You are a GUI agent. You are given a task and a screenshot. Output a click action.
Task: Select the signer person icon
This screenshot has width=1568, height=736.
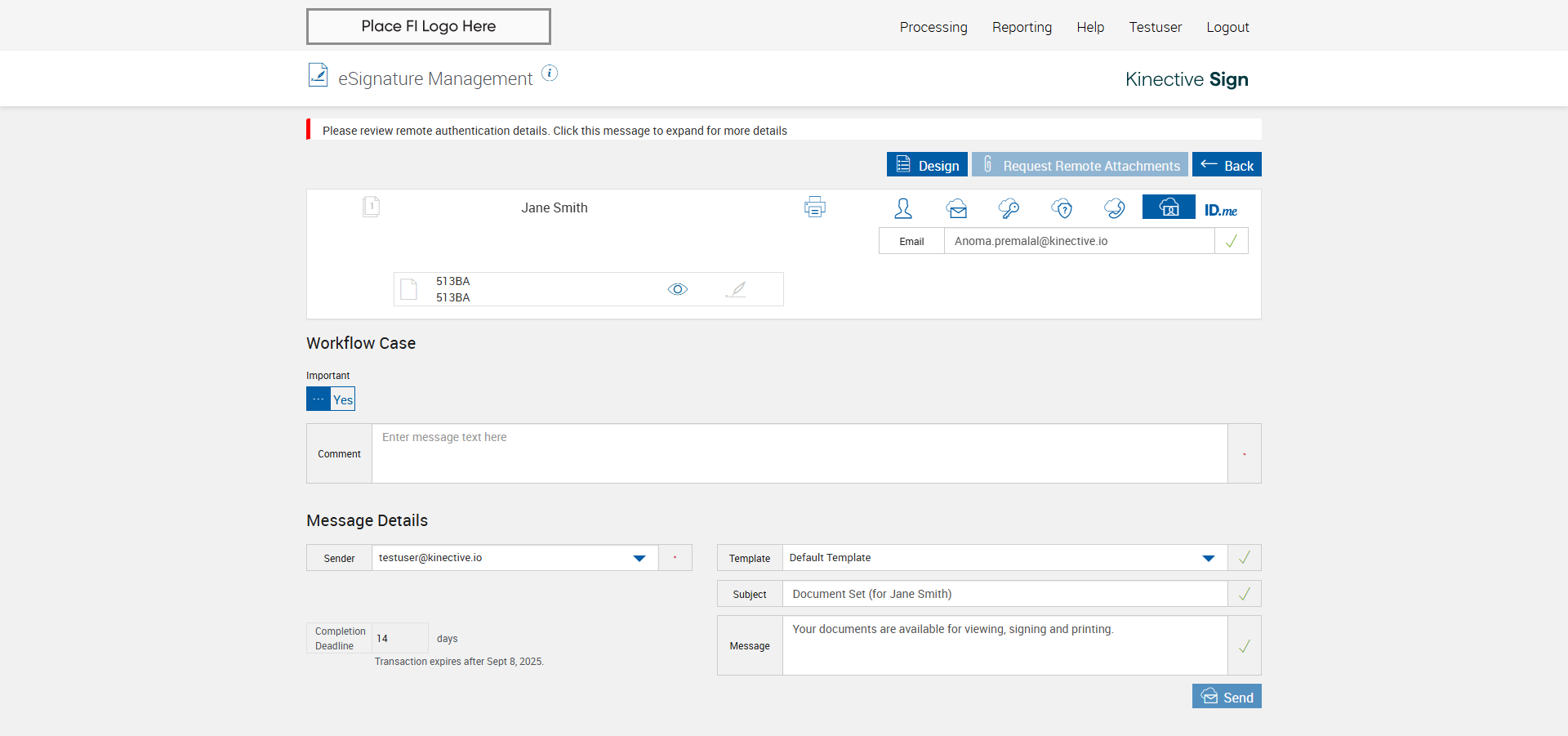pos(903,208)
